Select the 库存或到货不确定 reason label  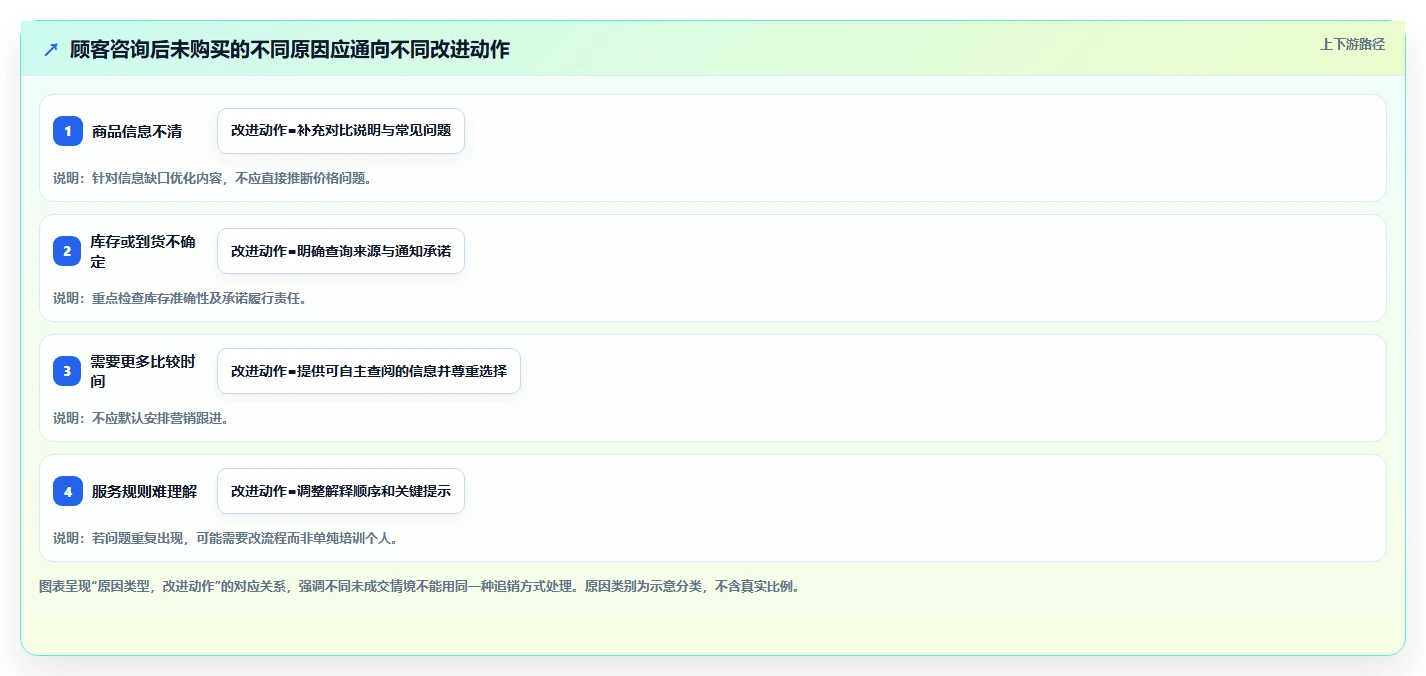[x=144, y=251]
